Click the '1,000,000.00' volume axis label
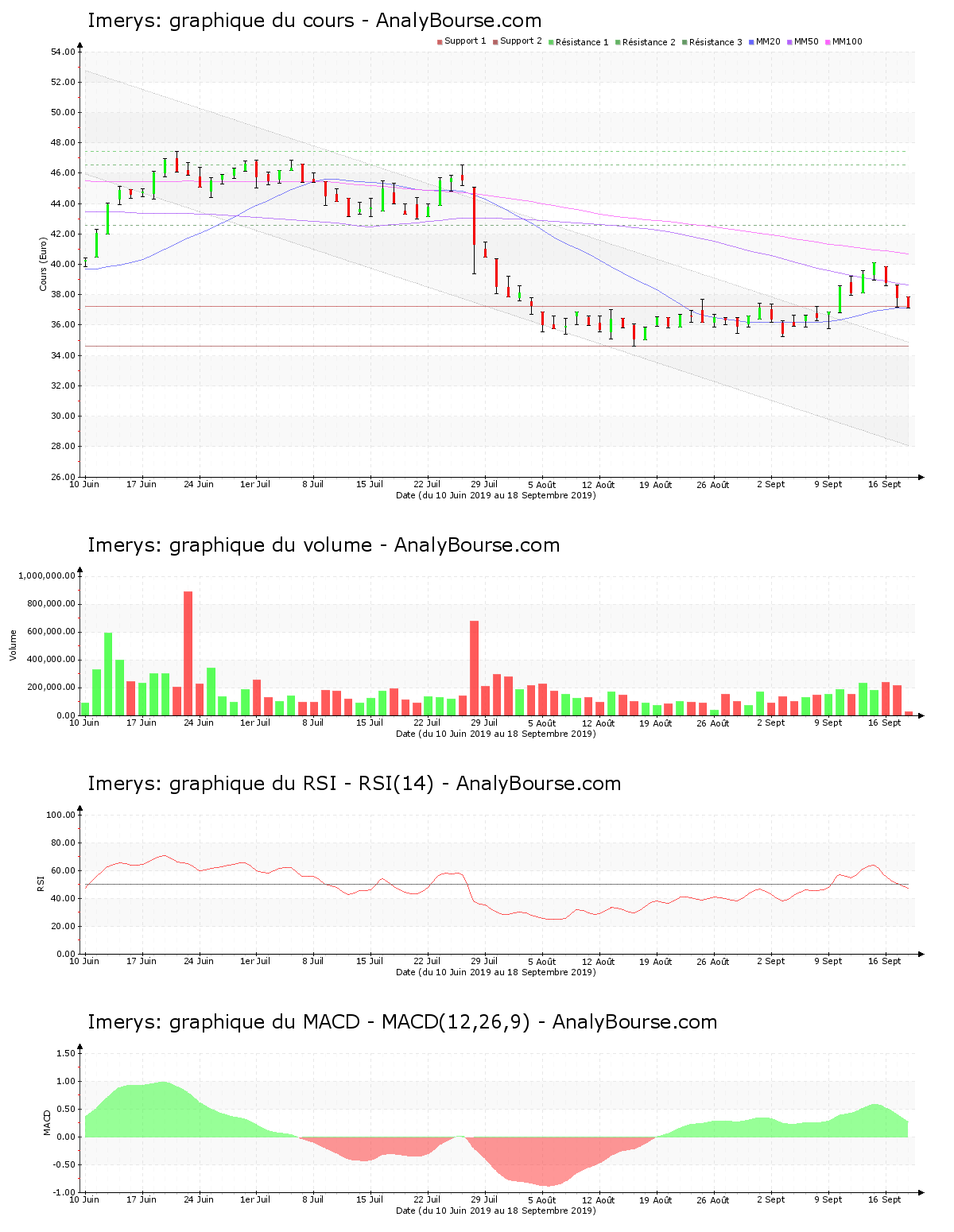954x1232 pixels. point(47,575)
